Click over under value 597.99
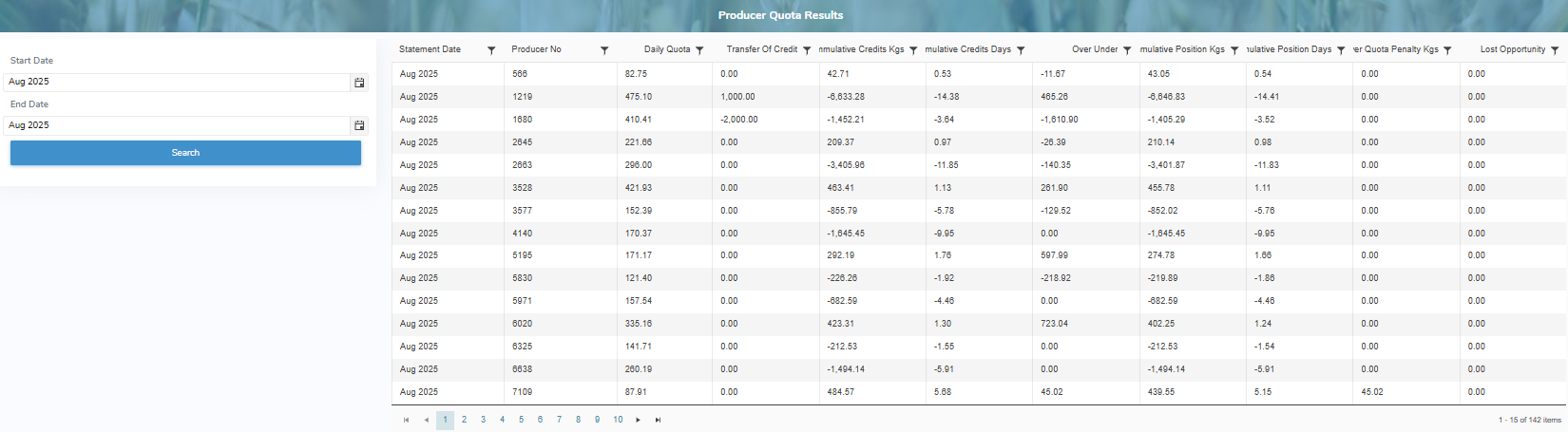Screen dimensions: 1568x432 click(1054, 255)
